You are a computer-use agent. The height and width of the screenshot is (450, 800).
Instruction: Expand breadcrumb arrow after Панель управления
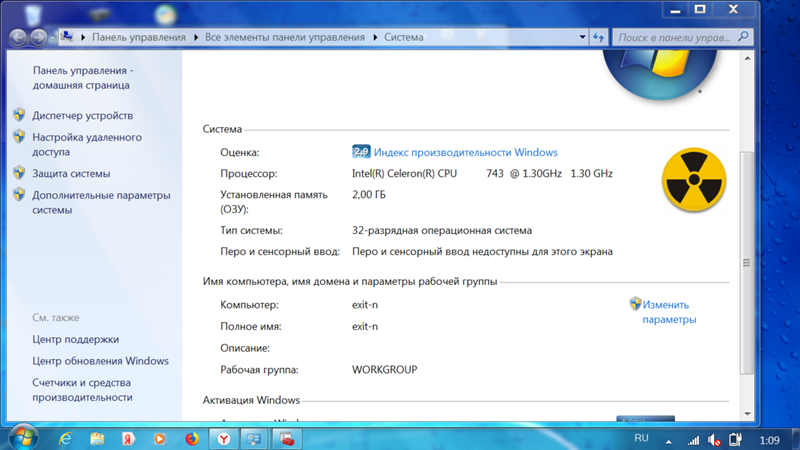195,37
